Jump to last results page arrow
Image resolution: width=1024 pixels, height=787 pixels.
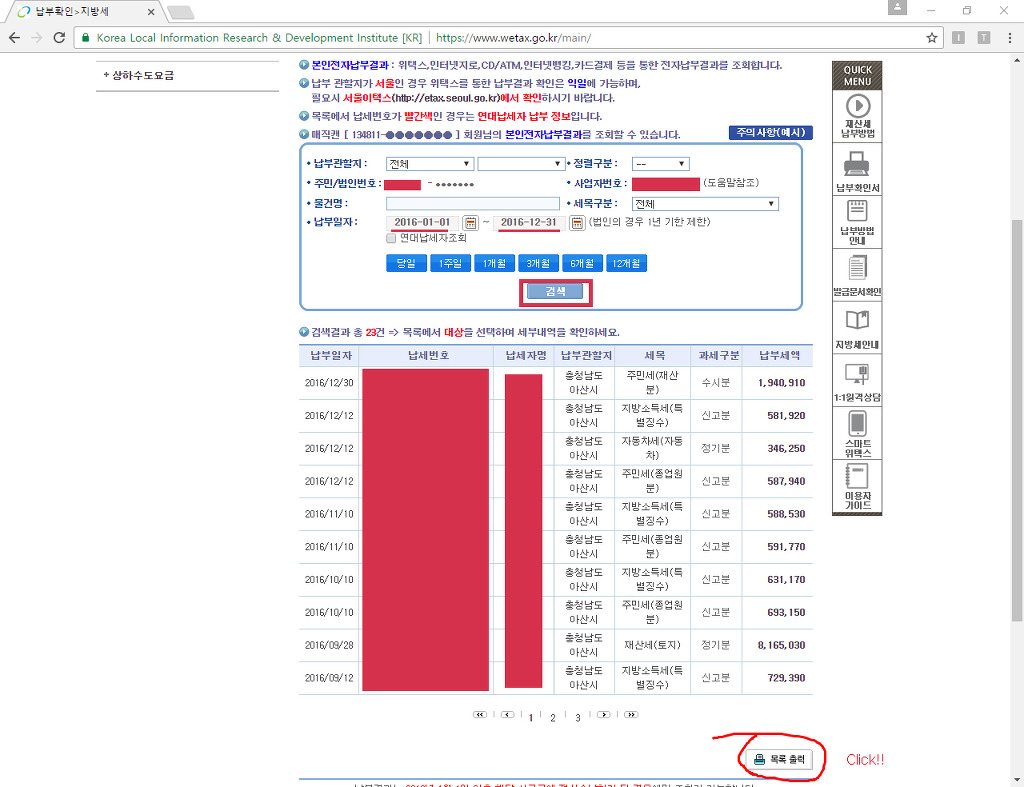[x=631, y=715]
